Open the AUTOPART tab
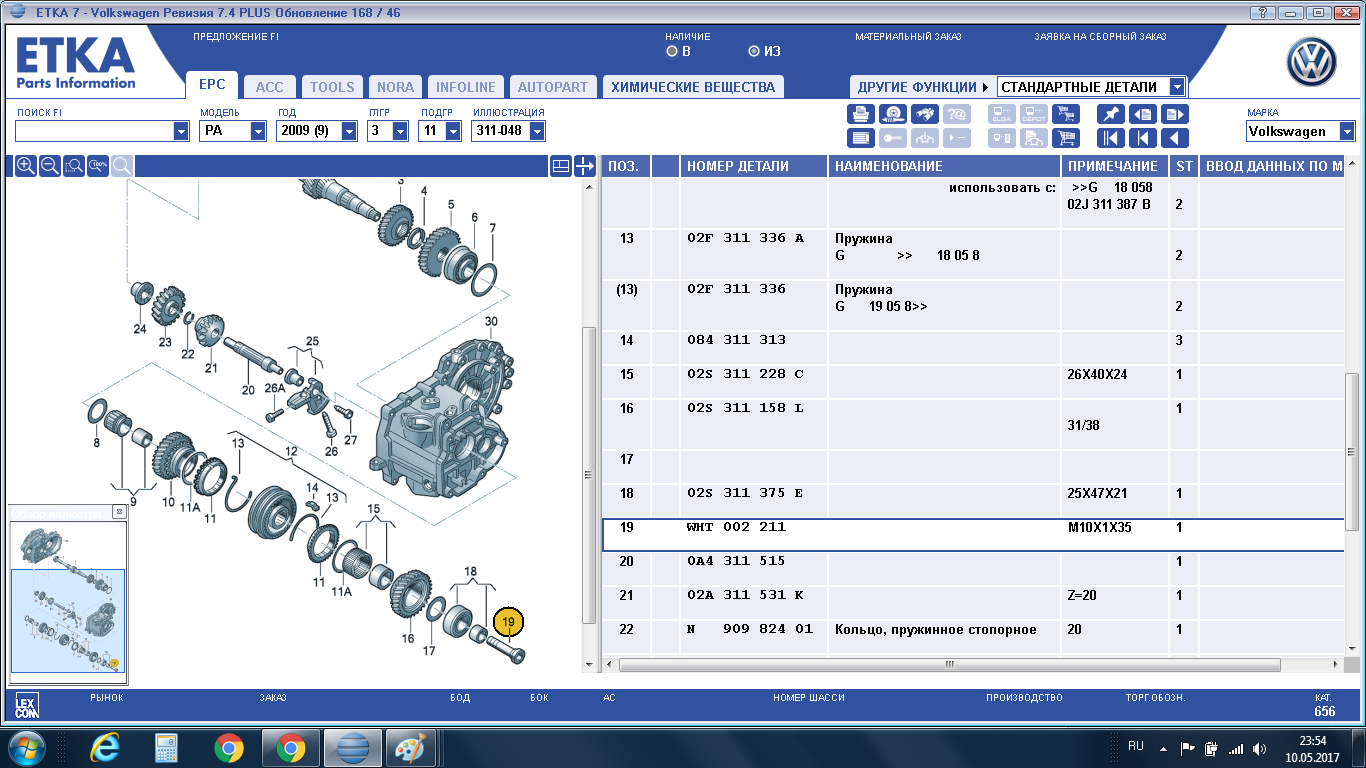Image resolution: width=1366 pixels, height=768 pixels. point(553,87)
